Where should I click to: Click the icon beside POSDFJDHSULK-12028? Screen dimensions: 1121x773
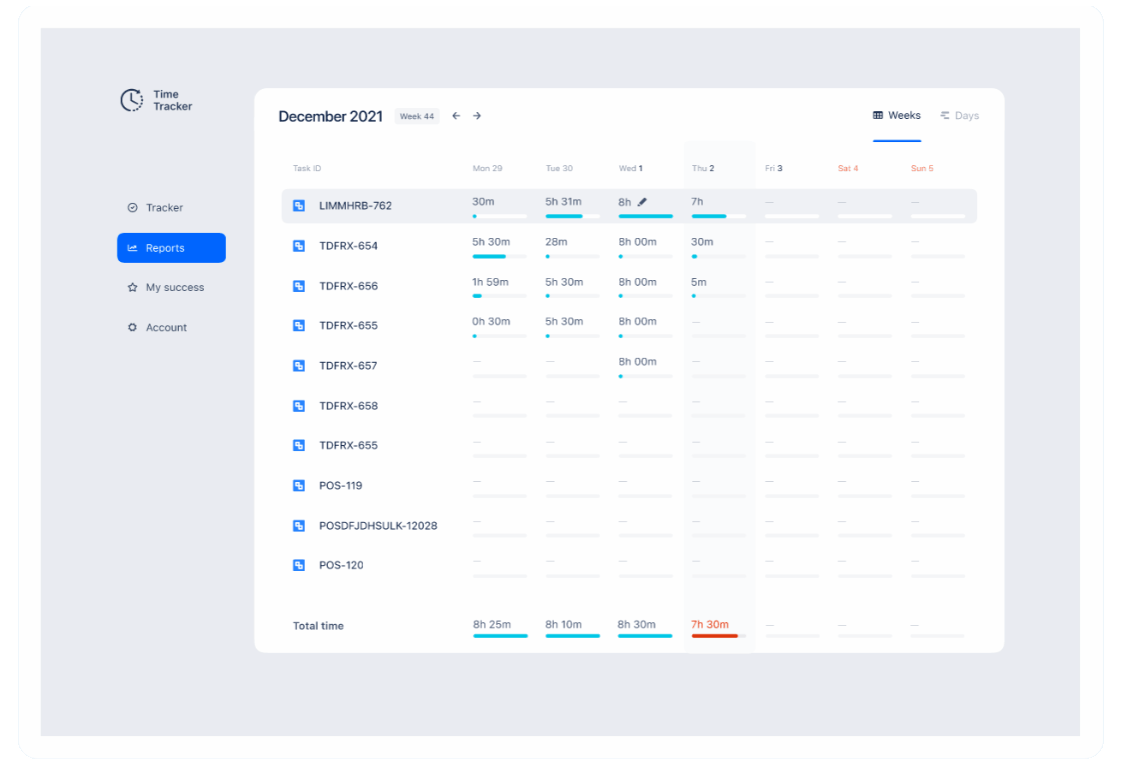coord(299,526)
